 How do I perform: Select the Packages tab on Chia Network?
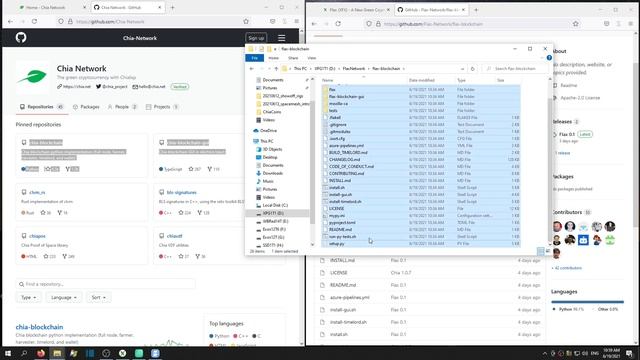[86, 107]
